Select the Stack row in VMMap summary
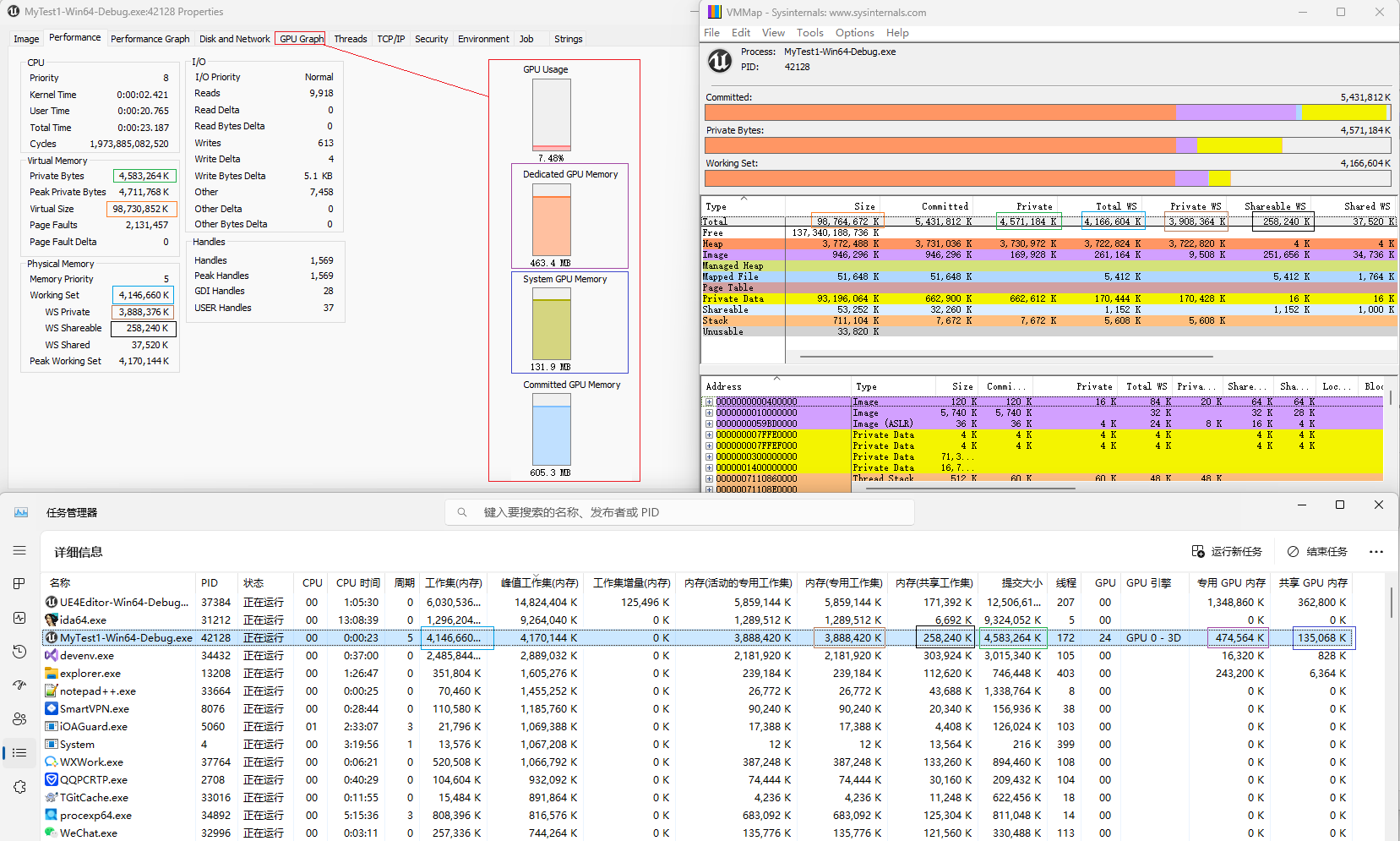The image size is (1400, 841). [1049, 320]
